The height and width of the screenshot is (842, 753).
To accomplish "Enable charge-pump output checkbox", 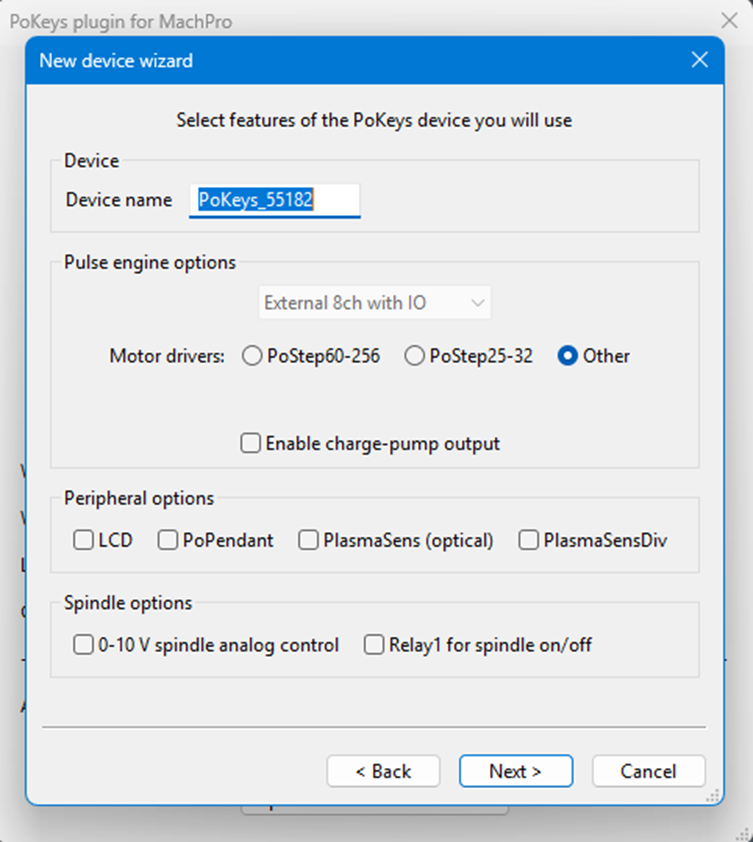I will coord(251,443).
